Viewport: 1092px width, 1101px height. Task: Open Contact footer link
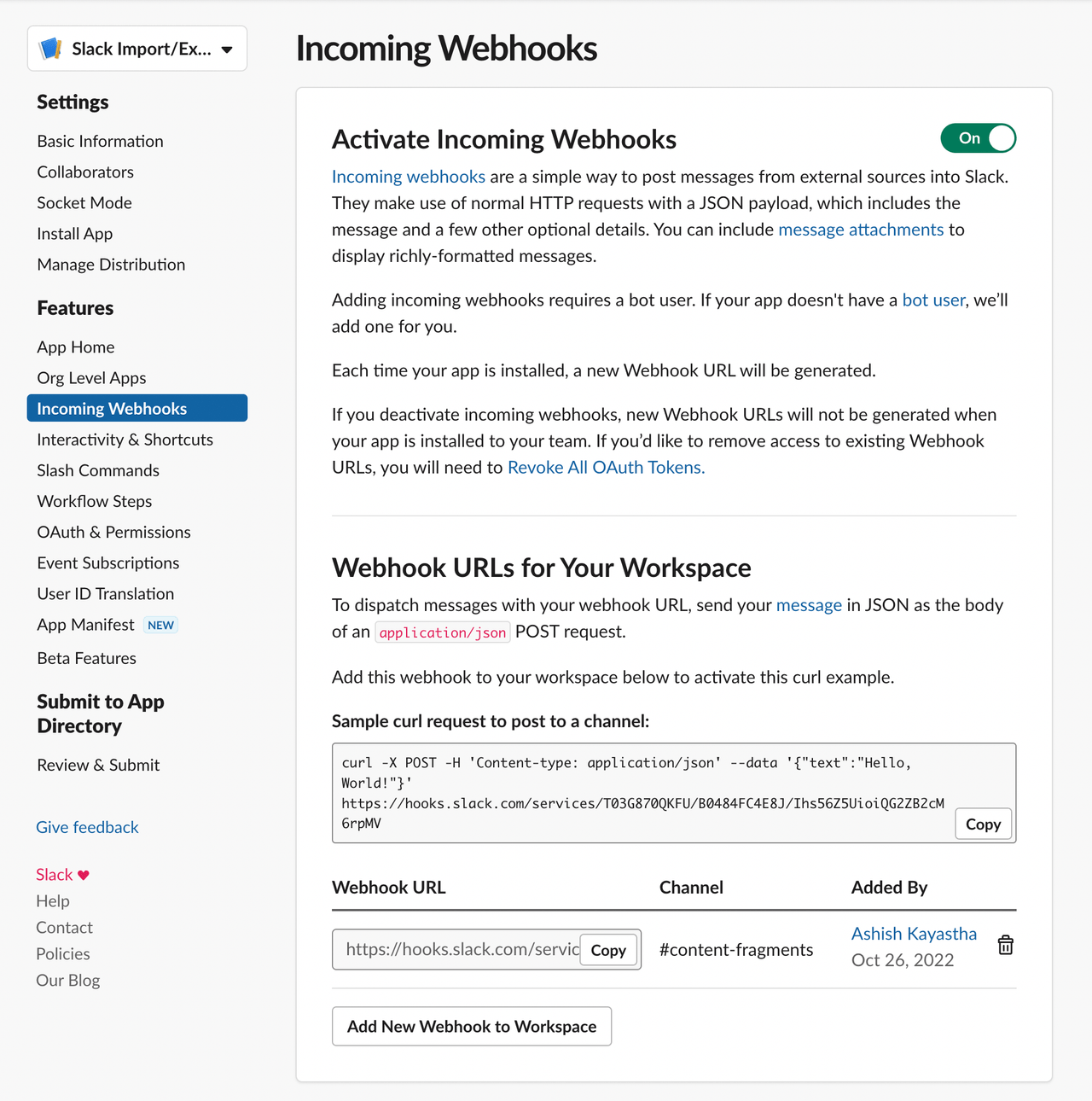(x=64, y=928)
